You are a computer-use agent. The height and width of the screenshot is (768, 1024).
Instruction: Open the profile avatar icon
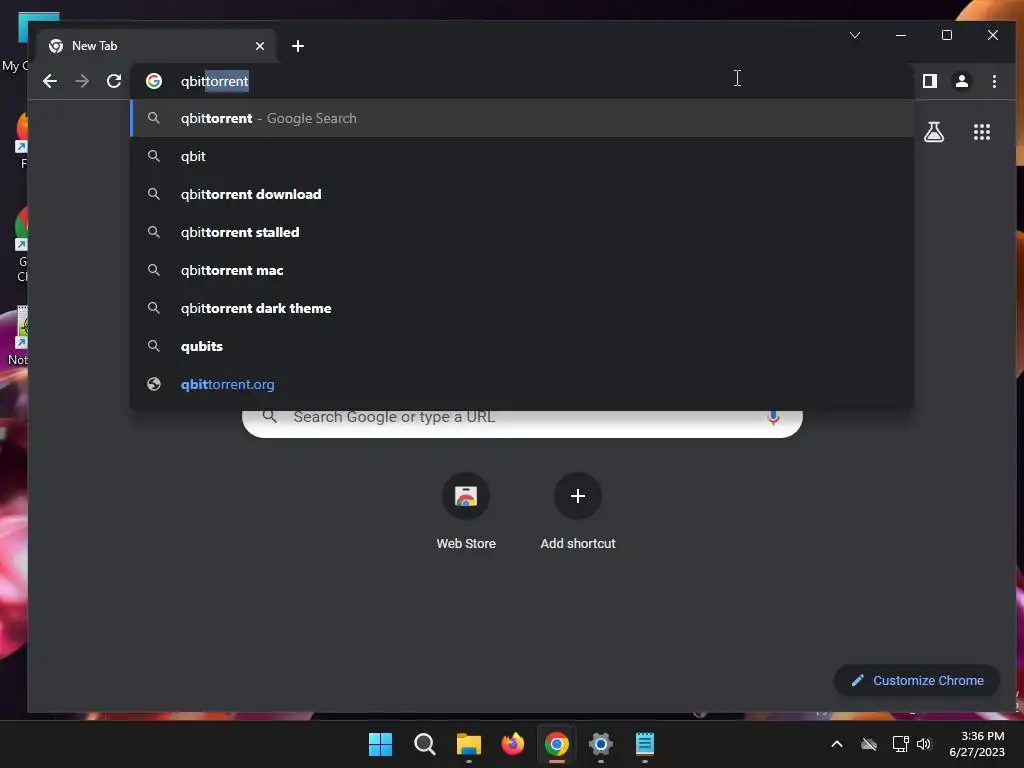(x=961, y=81)
